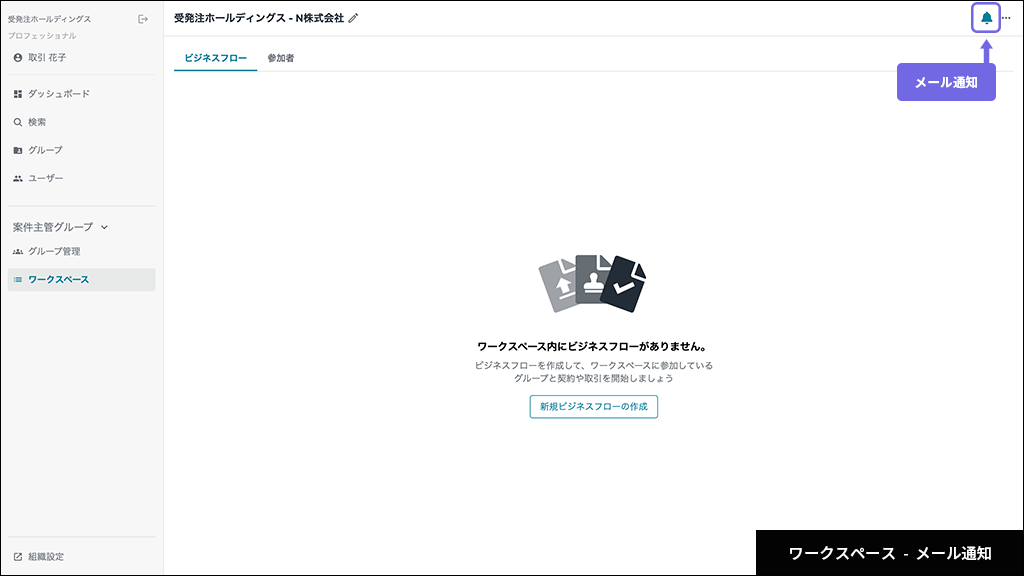
Task: Click the プロフェッショナル plan label
Action: [x=42, y=36]
